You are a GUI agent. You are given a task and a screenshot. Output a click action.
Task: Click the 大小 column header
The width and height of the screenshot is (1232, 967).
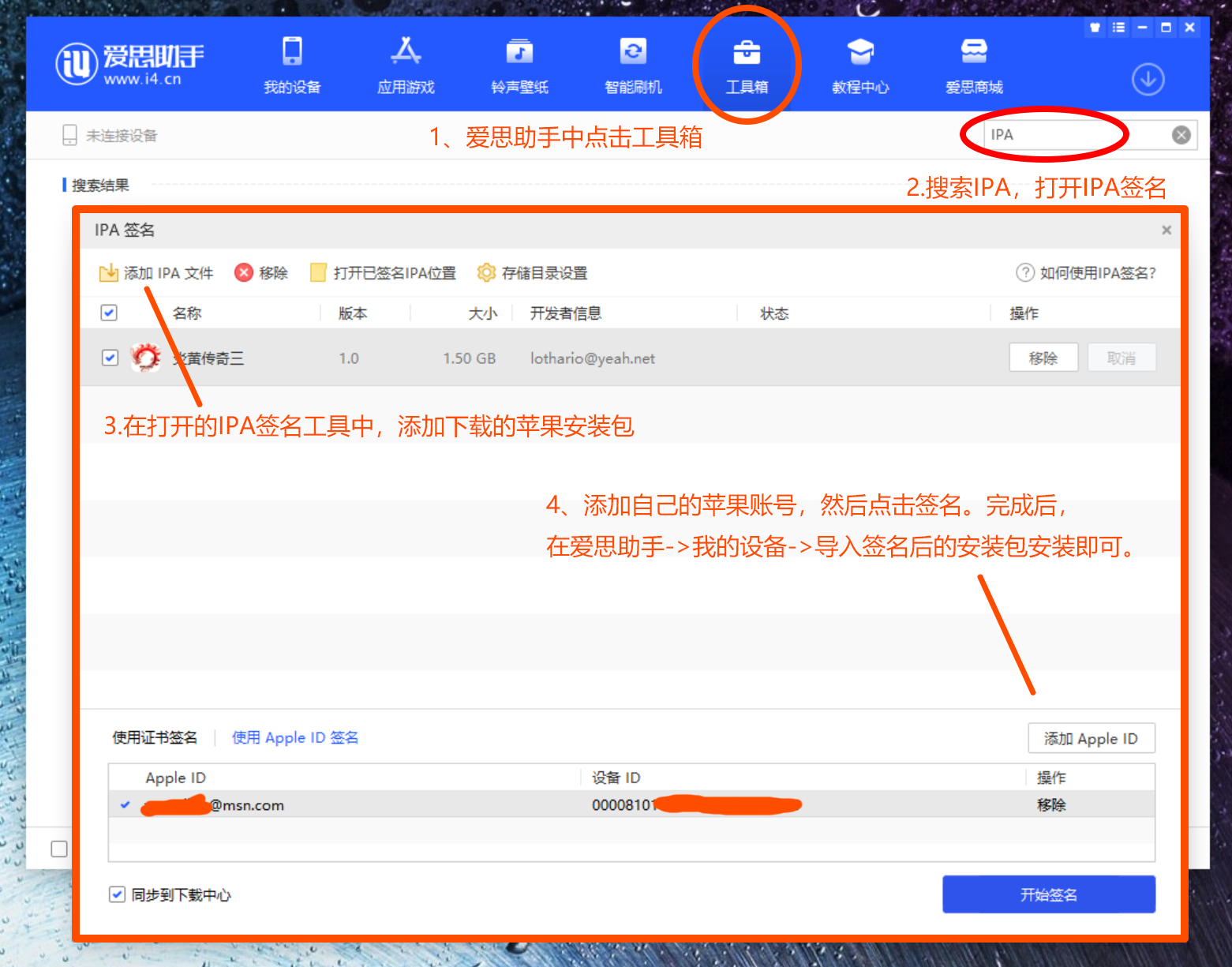[483, 313]
